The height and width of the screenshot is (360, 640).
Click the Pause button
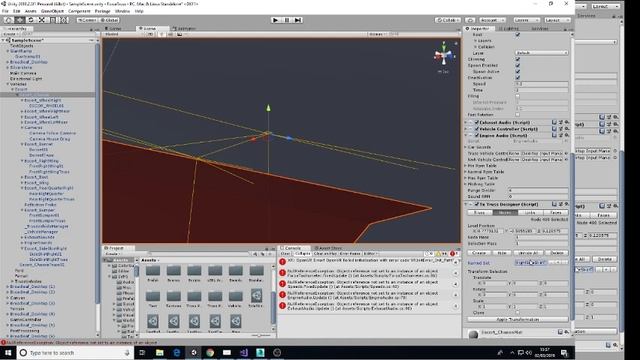coord(287,20)
